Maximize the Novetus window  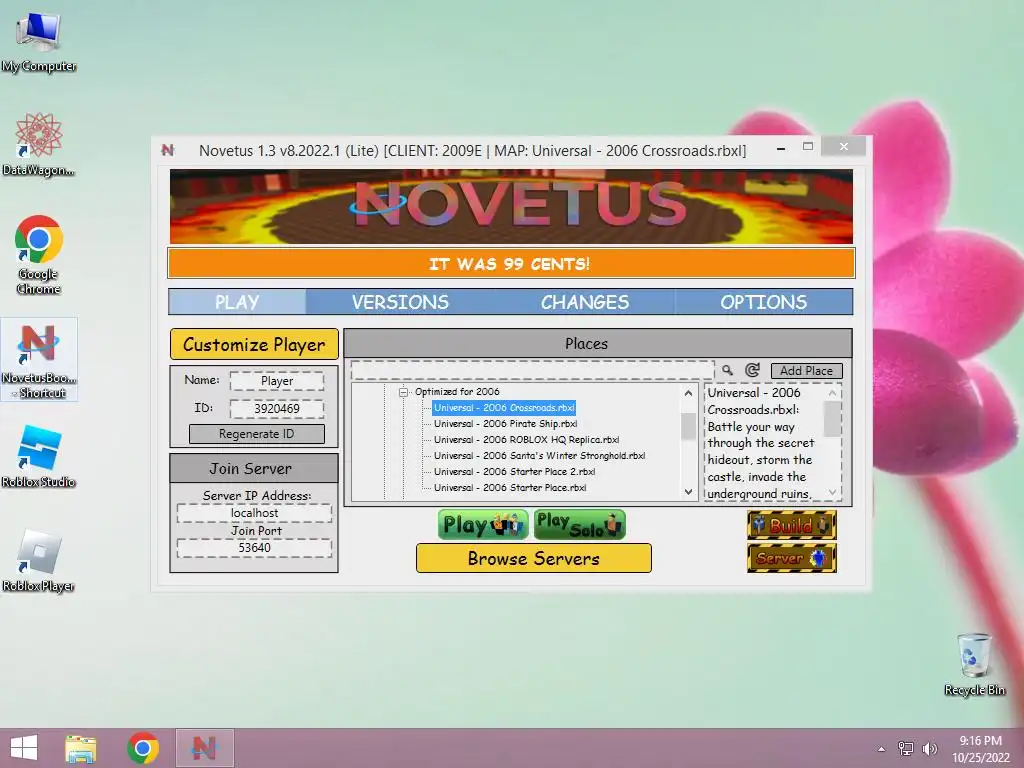(x=808, y=146)
